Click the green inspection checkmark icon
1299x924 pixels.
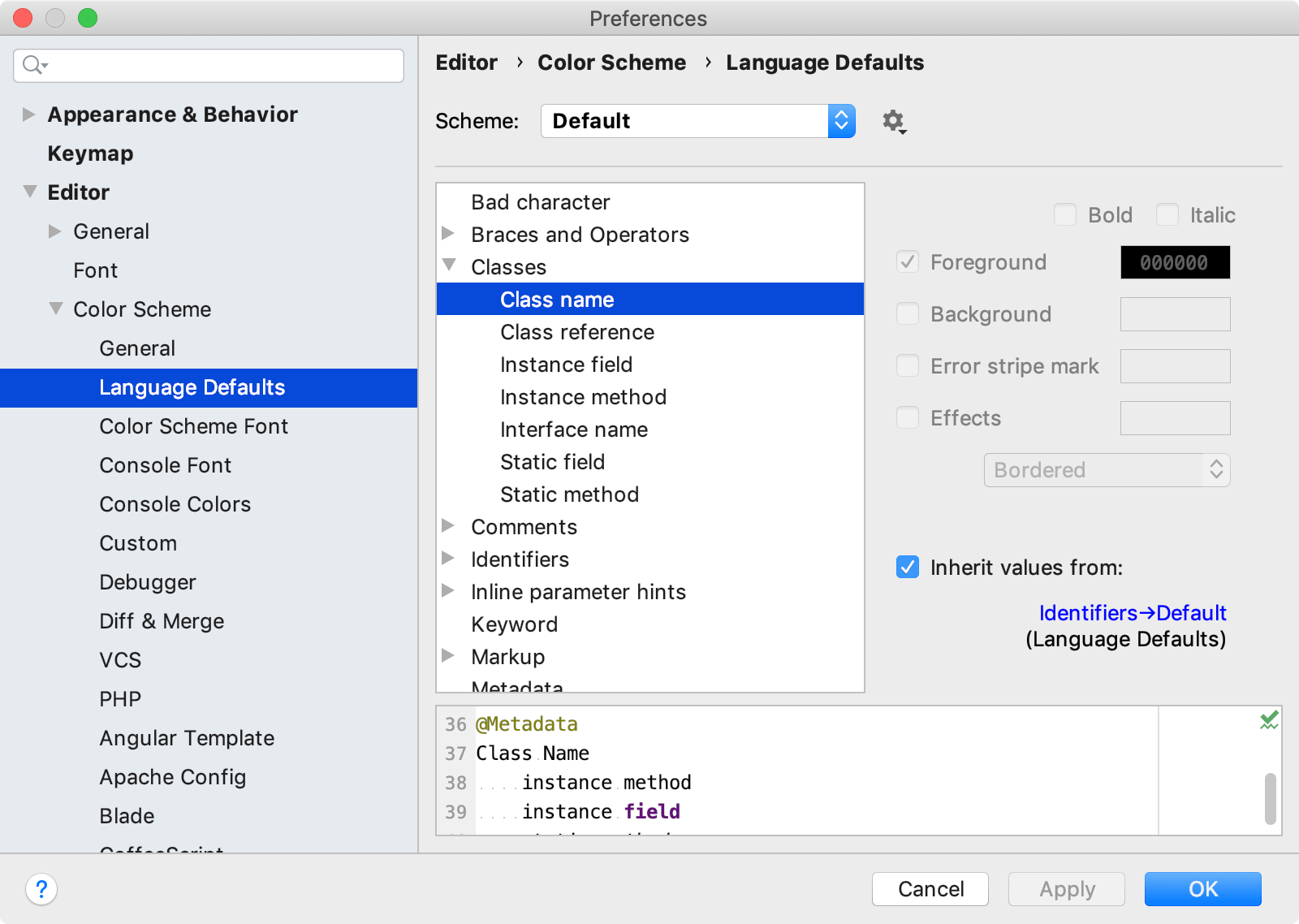click(1269, 720)
